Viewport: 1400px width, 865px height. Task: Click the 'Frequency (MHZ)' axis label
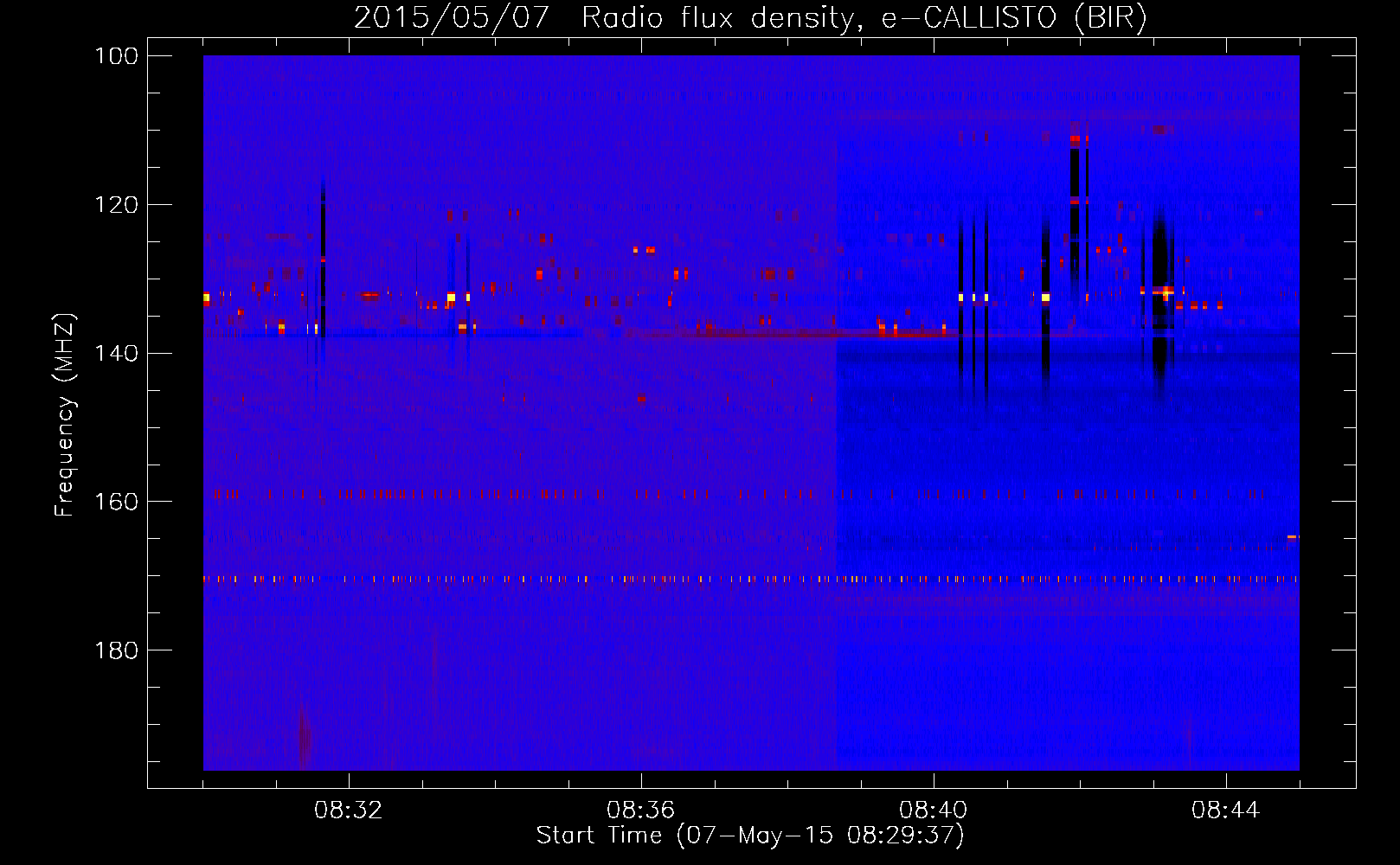coord(65,414)
